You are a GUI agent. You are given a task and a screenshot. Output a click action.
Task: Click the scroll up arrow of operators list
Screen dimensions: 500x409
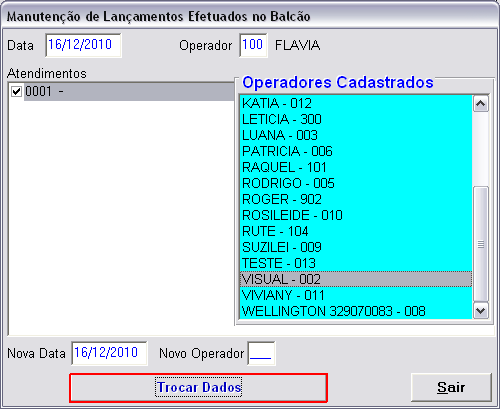pyautogui.click(x=481, y=104)
